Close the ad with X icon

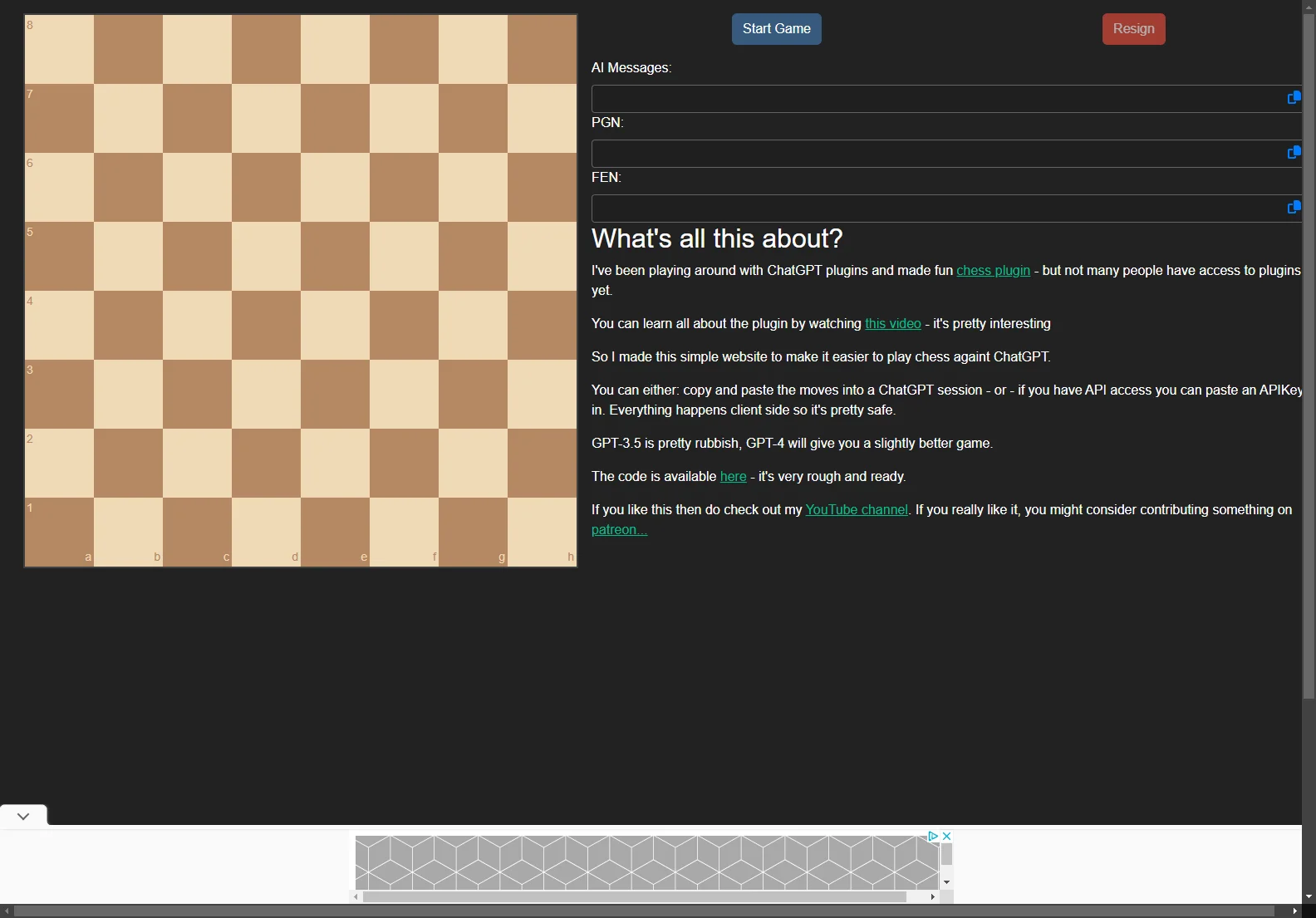point(946,836)
